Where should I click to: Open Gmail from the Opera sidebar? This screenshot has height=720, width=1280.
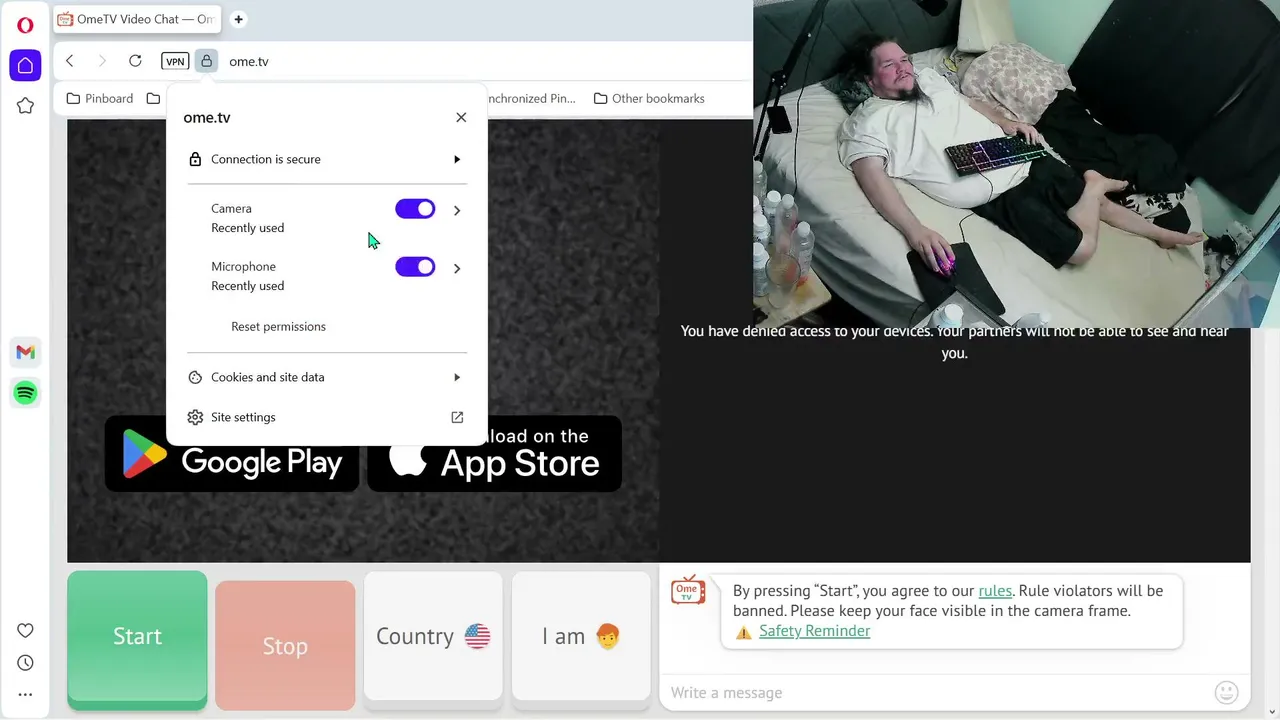point(25,352)
